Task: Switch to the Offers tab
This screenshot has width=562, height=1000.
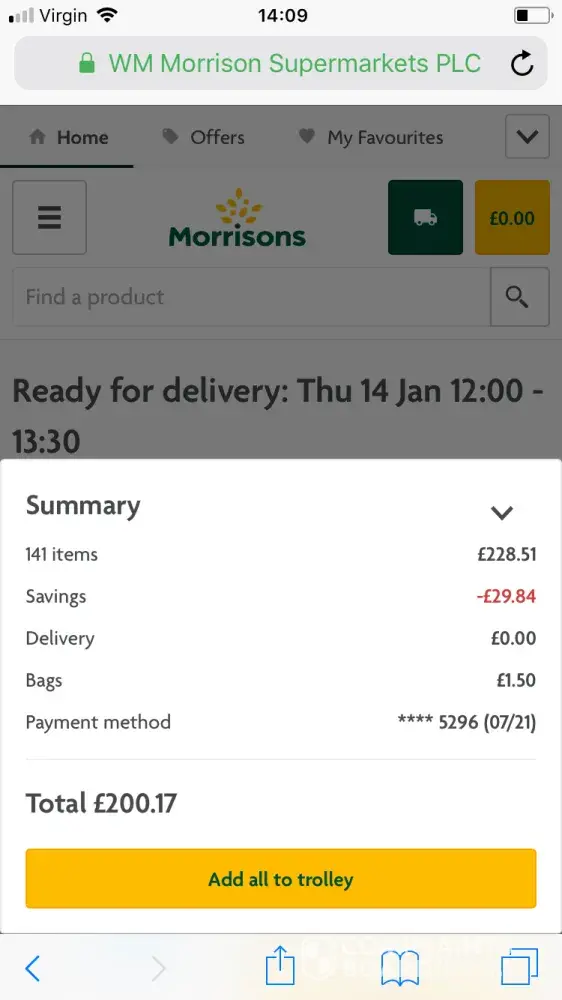Action: click(x=203, y=137)
